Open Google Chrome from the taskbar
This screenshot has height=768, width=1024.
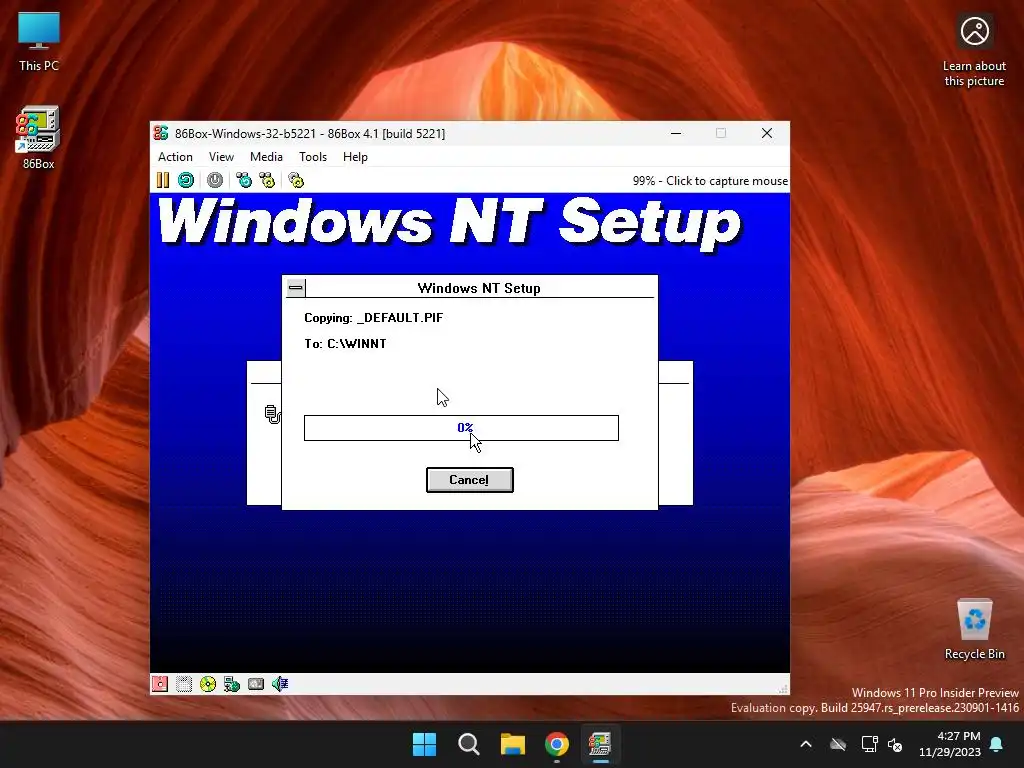click(x=557, y=744)
